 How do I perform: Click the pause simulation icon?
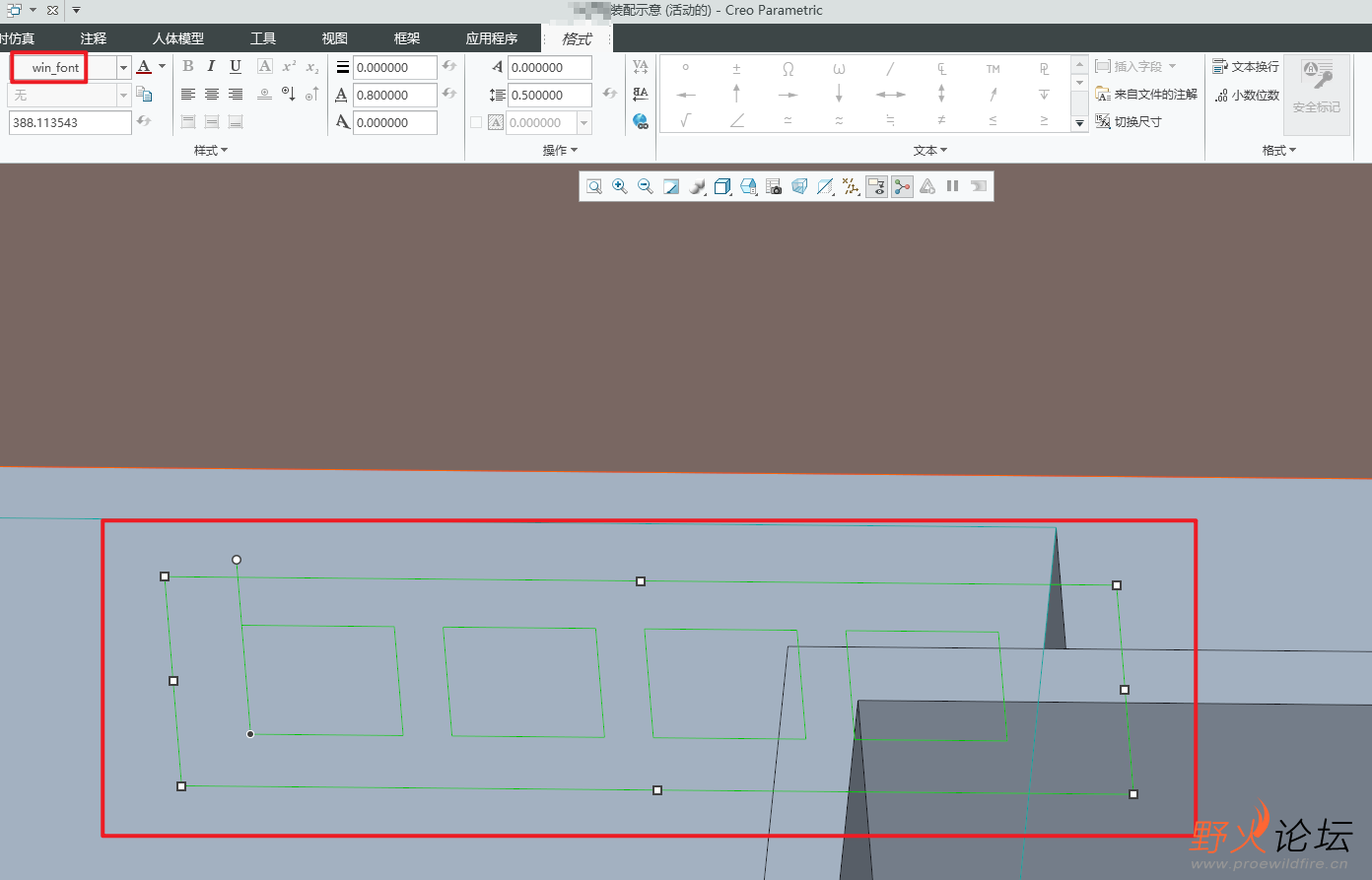(953, 186)
